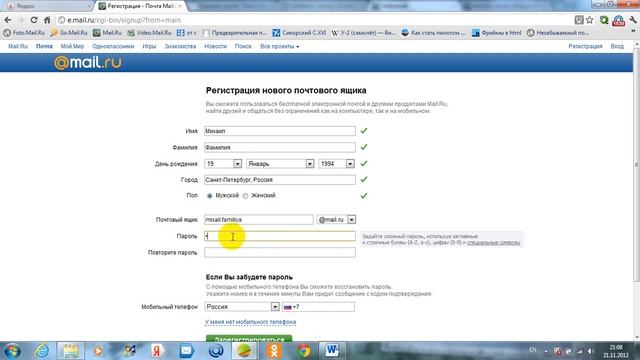Open Windows Explorer from the taskbar
This screenshot has width=640, height=360.
[x=71, y=351]
